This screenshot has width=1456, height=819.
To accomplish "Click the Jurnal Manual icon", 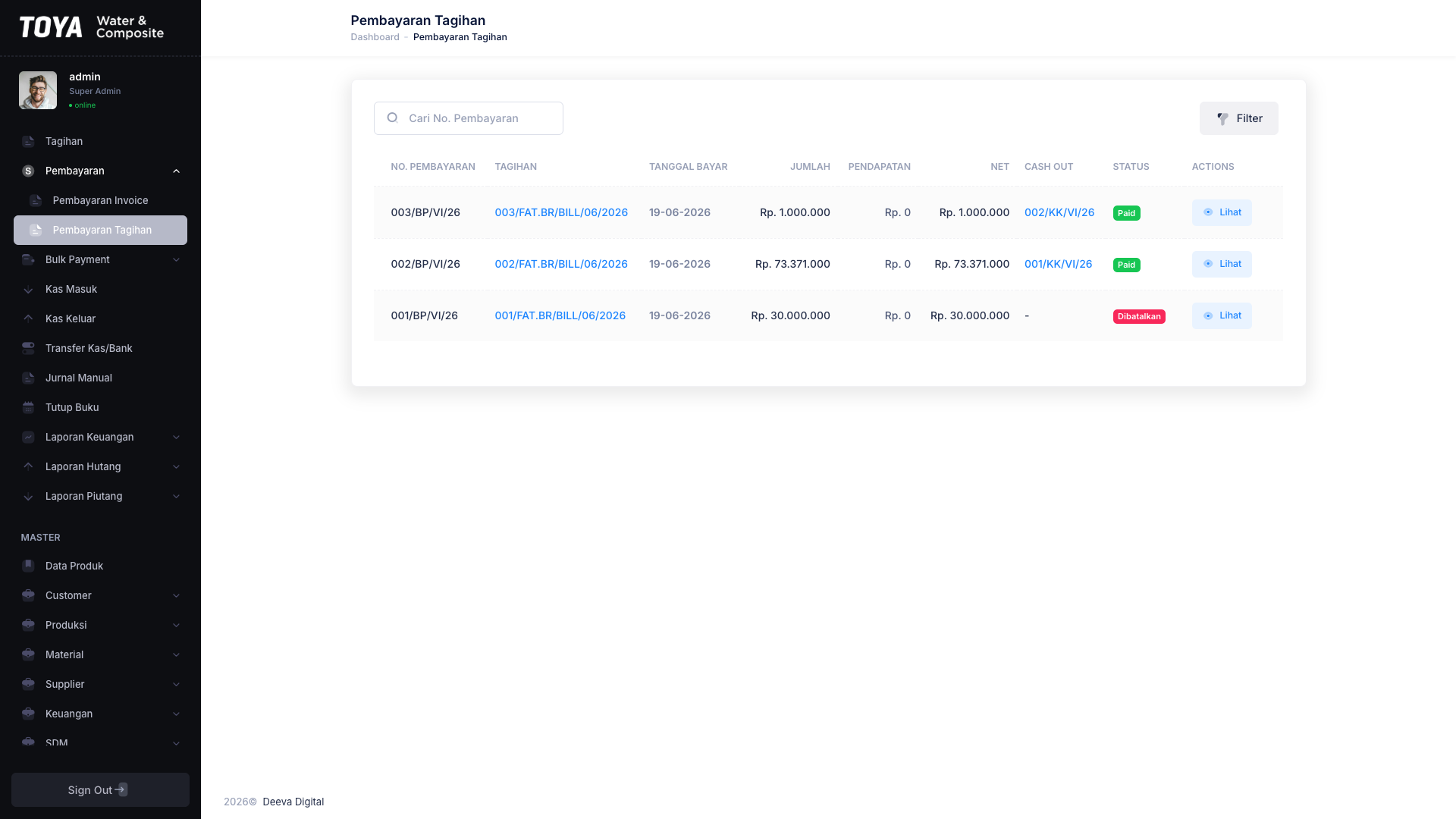I will 28,378.
